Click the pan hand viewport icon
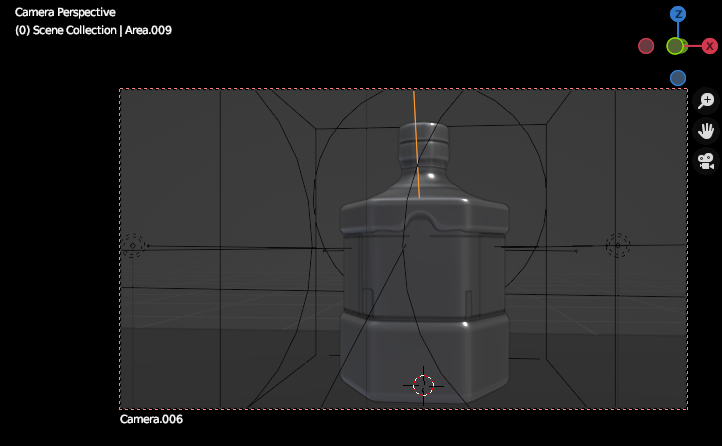 pos(705,131)
